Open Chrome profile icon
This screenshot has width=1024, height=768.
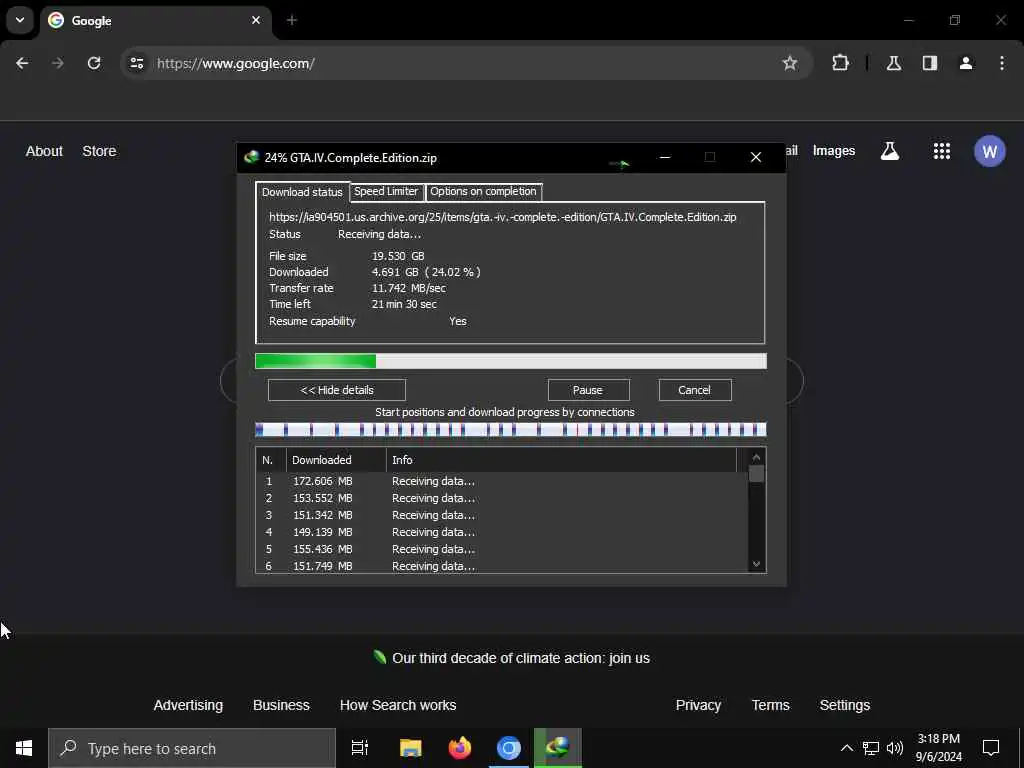tap(966, 63)
